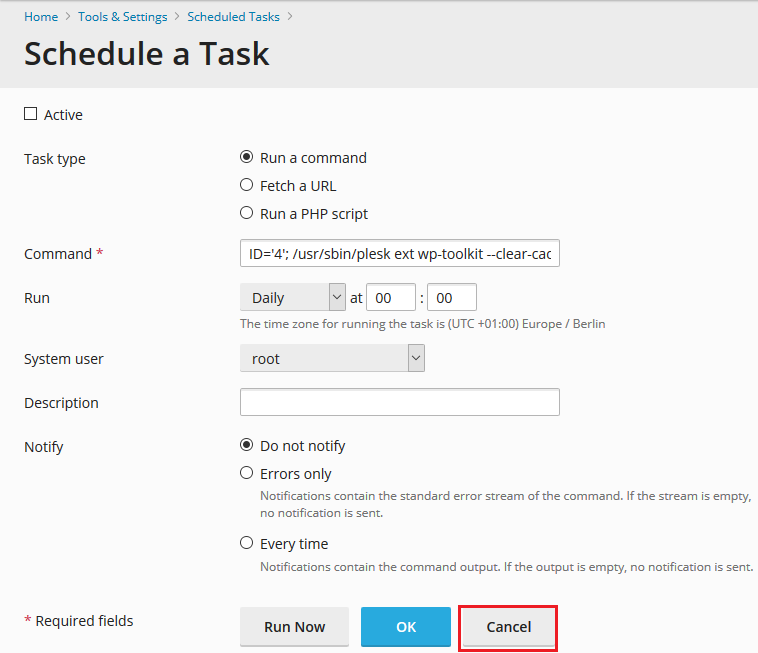
Task: Enable the Active checkbox
Action: pos(30,115)
